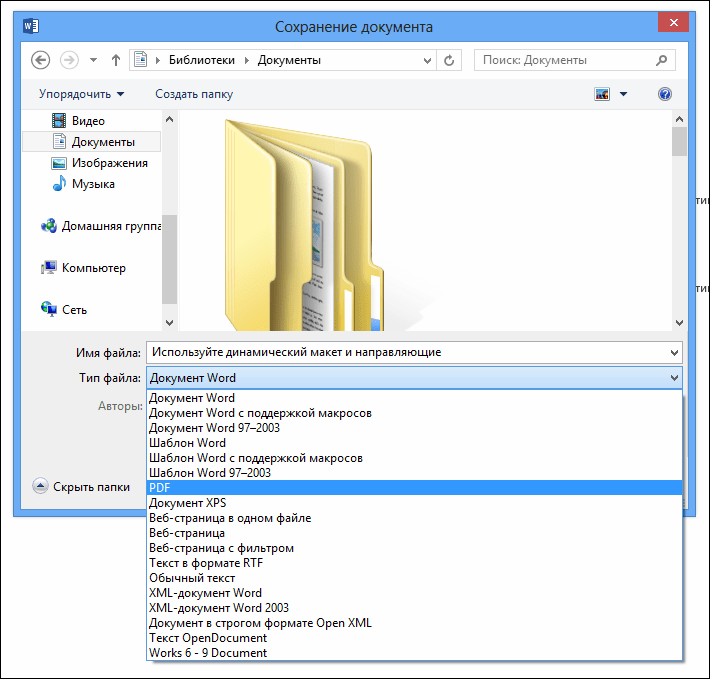Collapse the Тип файла combo box

click(x=674, y=378)
